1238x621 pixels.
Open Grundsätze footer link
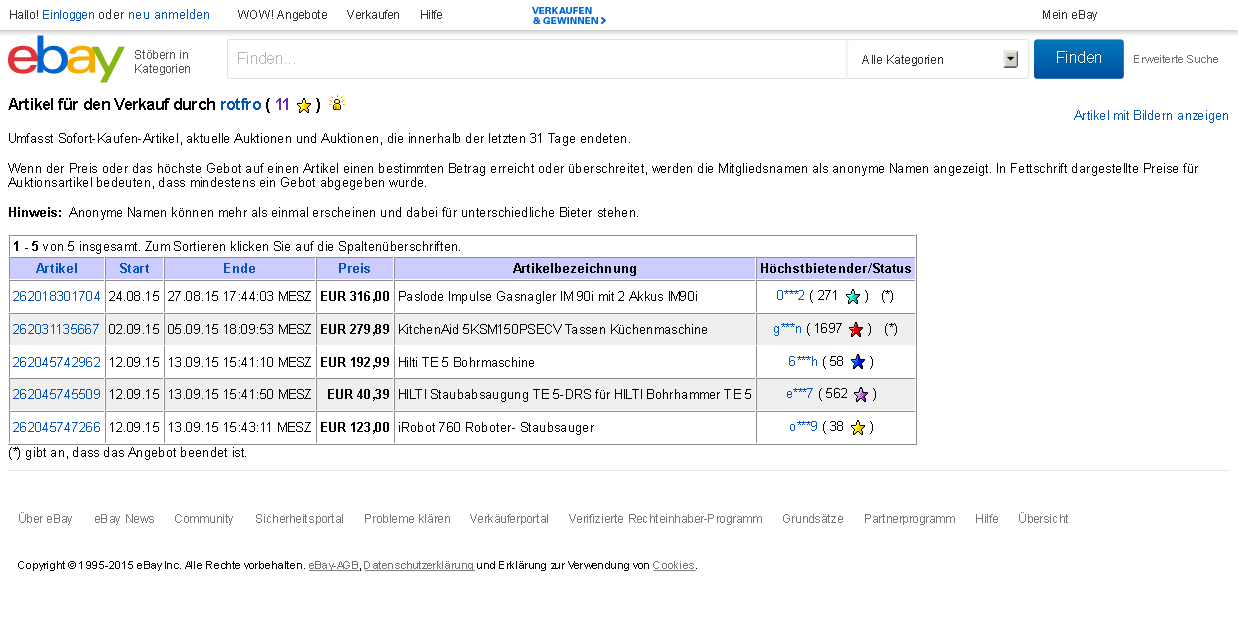(813, 519)
